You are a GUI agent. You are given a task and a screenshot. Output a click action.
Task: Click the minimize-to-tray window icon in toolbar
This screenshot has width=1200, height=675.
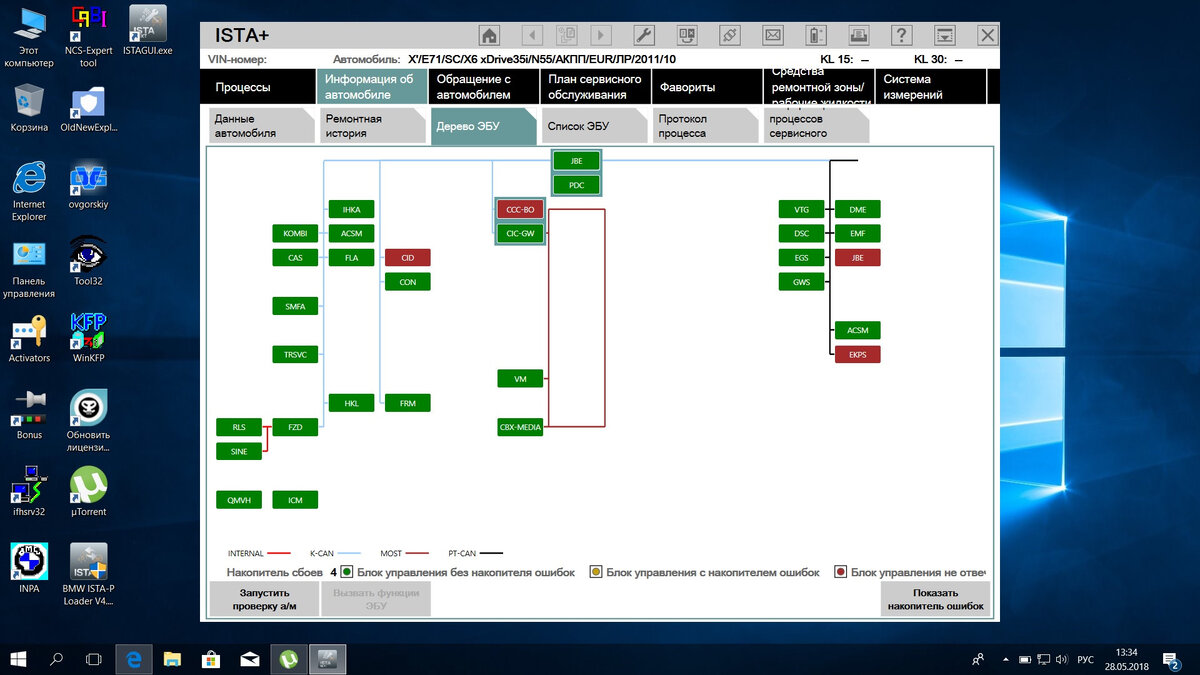click(944, 35)
